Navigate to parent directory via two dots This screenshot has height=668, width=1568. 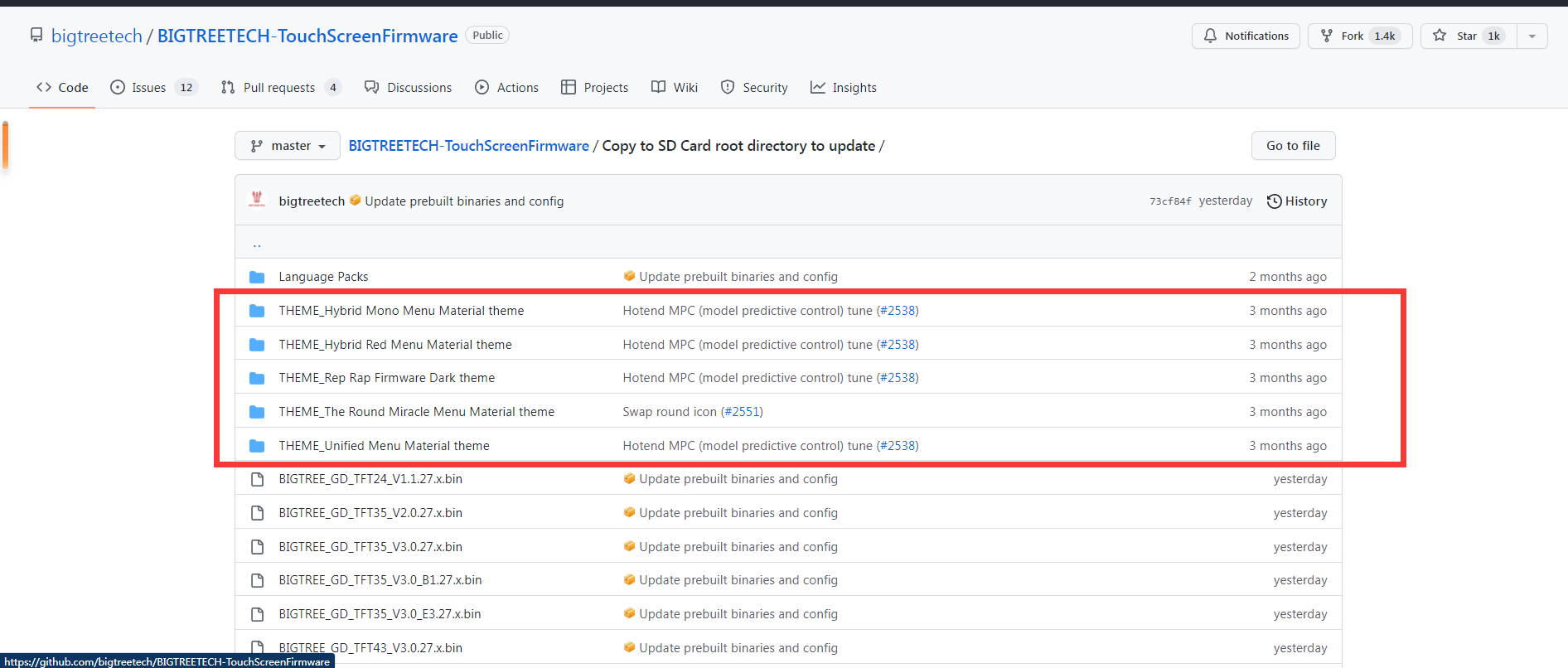(x=257, y=244)
